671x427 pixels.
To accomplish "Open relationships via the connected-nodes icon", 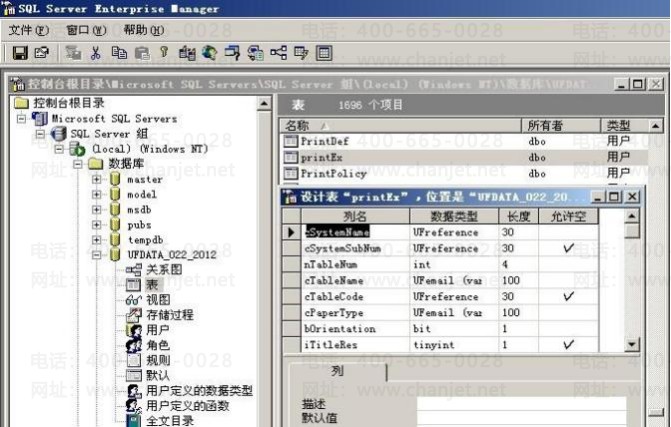I will [x=279, y=53].
